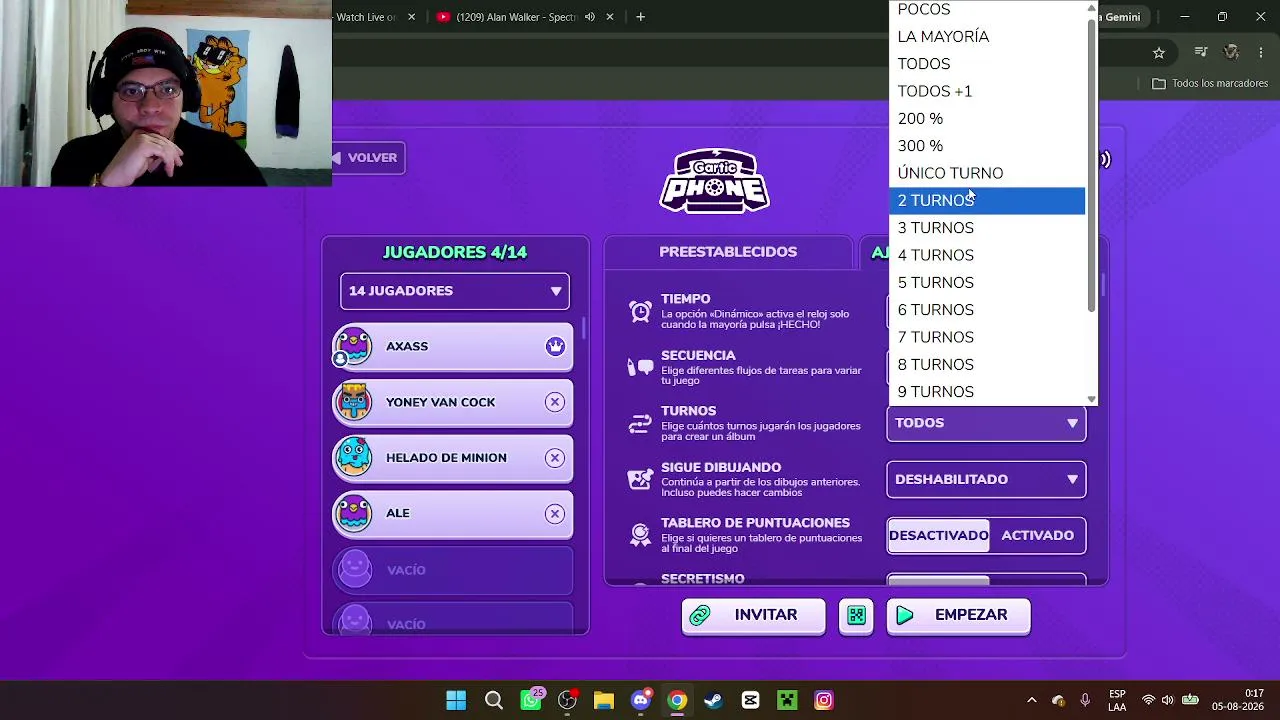The height and width of the screenshot is (720, 1280).
Task: Switch to the PREESTABLECIDOS tab
Action: (x=728, y=252)
